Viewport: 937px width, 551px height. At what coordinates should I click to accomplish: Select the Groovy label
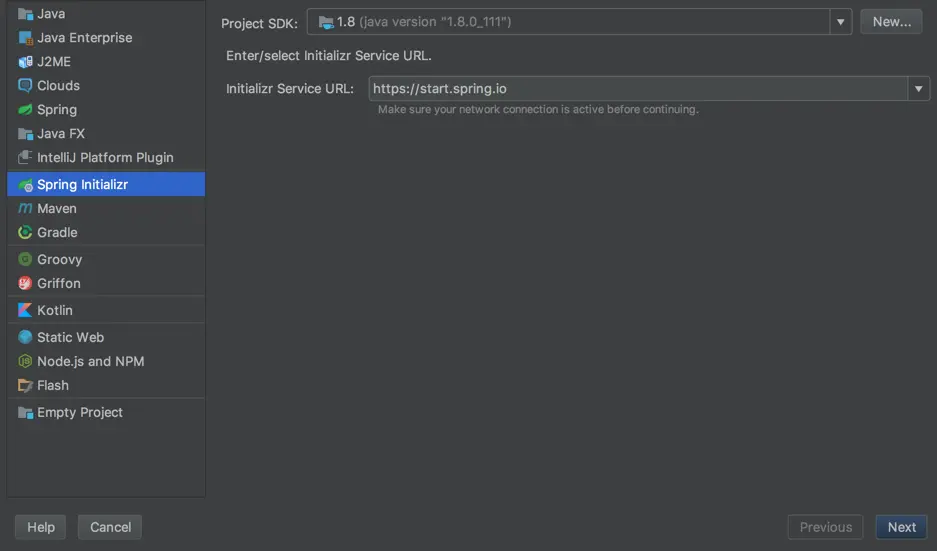(x=60, y=259)
